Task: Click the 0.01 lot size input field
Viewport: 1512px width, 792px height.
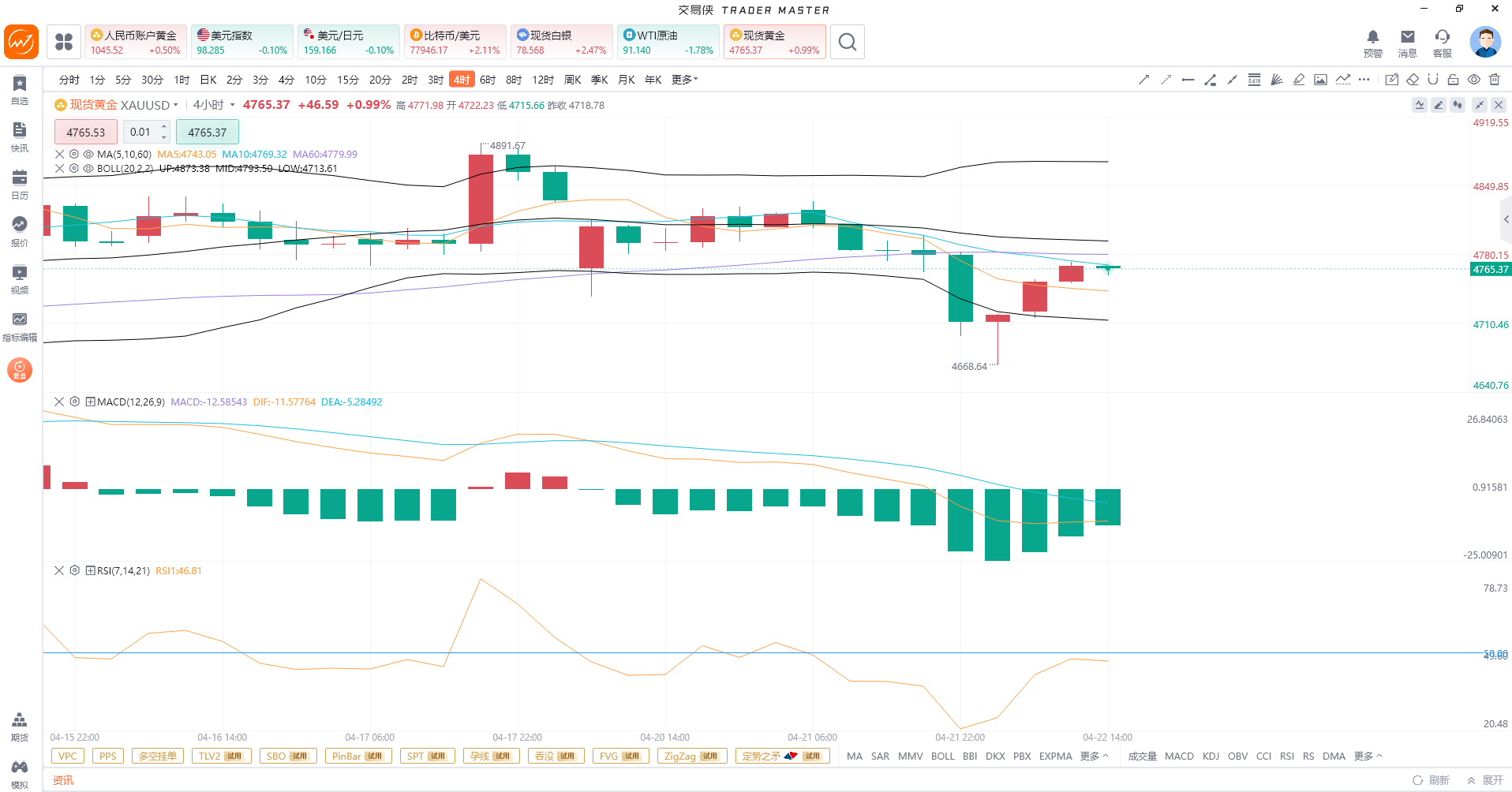Action: click(140, 133)
